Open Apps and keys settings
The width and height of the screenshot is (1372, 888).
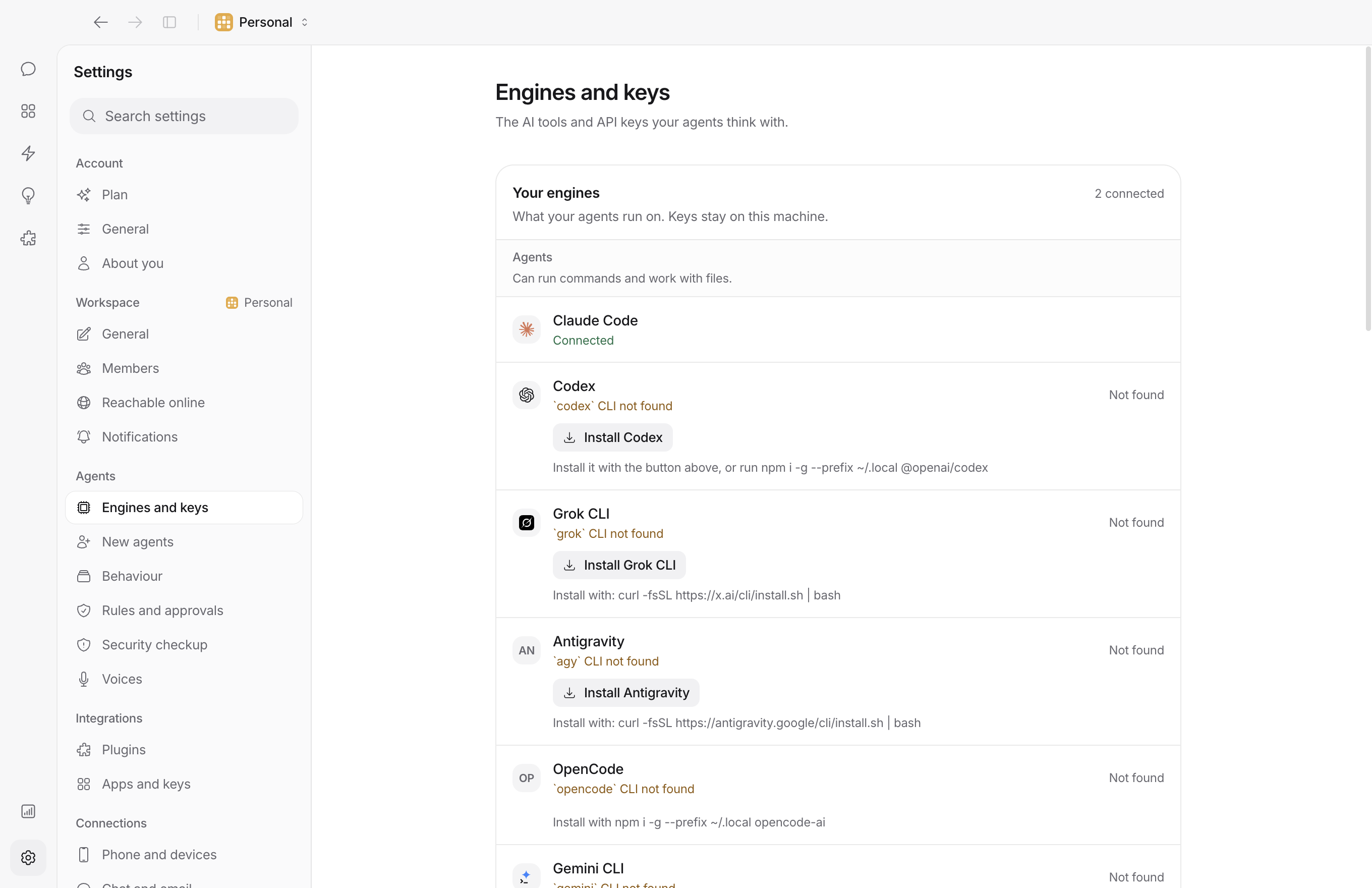tap(184, 784)
